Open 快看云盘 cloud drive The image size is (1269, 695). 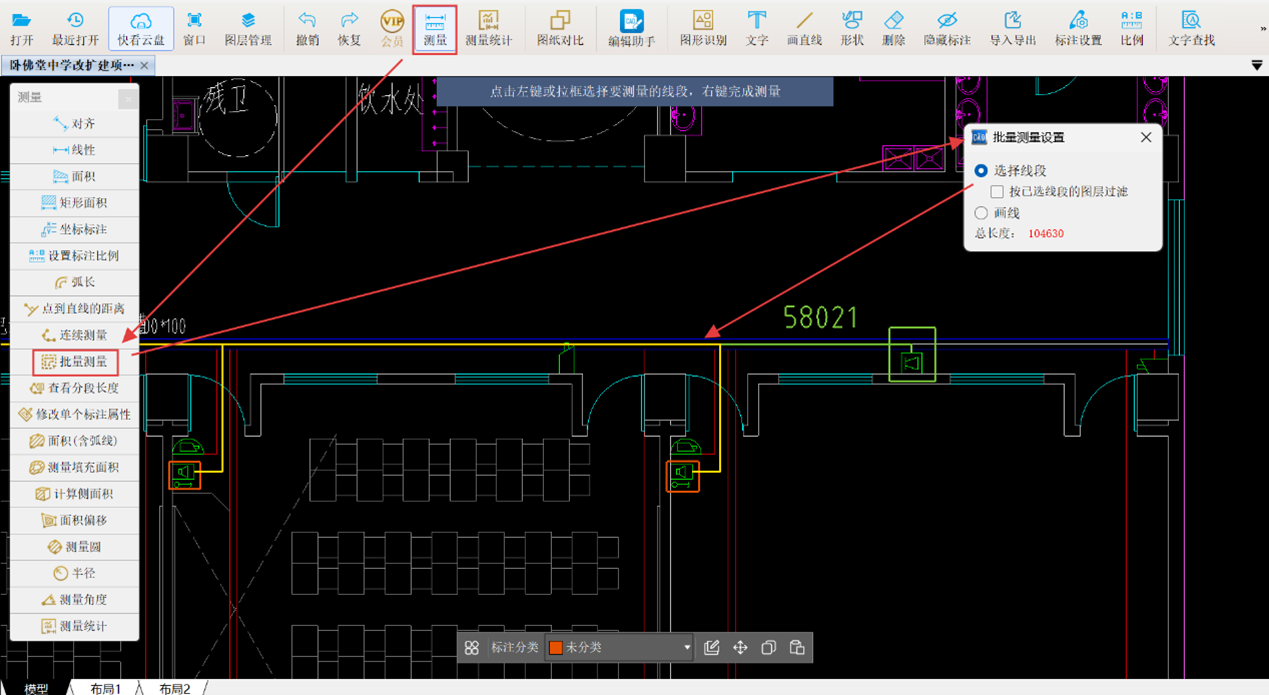pos(141,28)
